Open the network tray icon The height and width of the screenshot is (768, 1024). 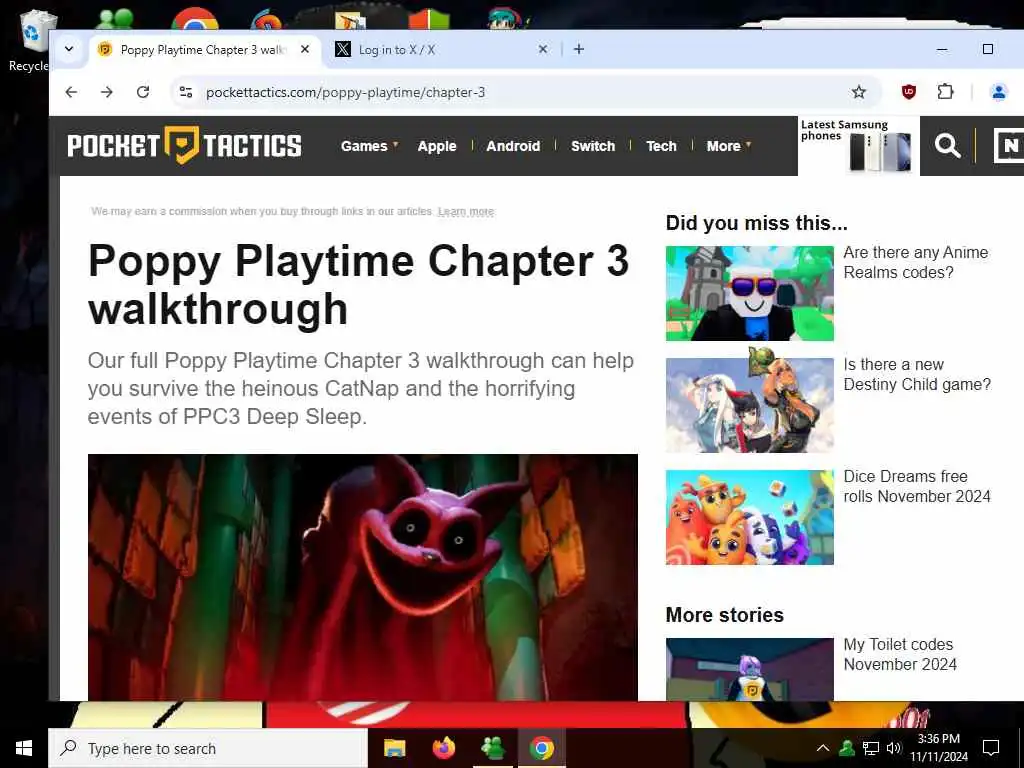871,748
